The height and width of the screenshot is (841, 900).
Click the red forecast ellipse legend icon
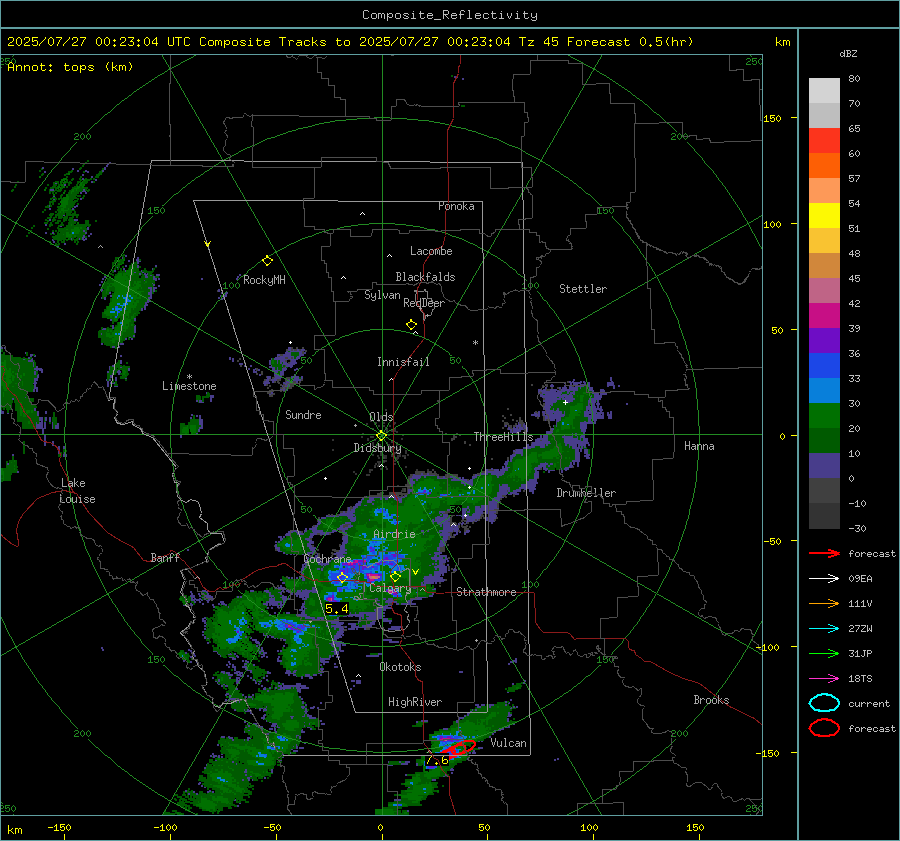tap(824, 728)
